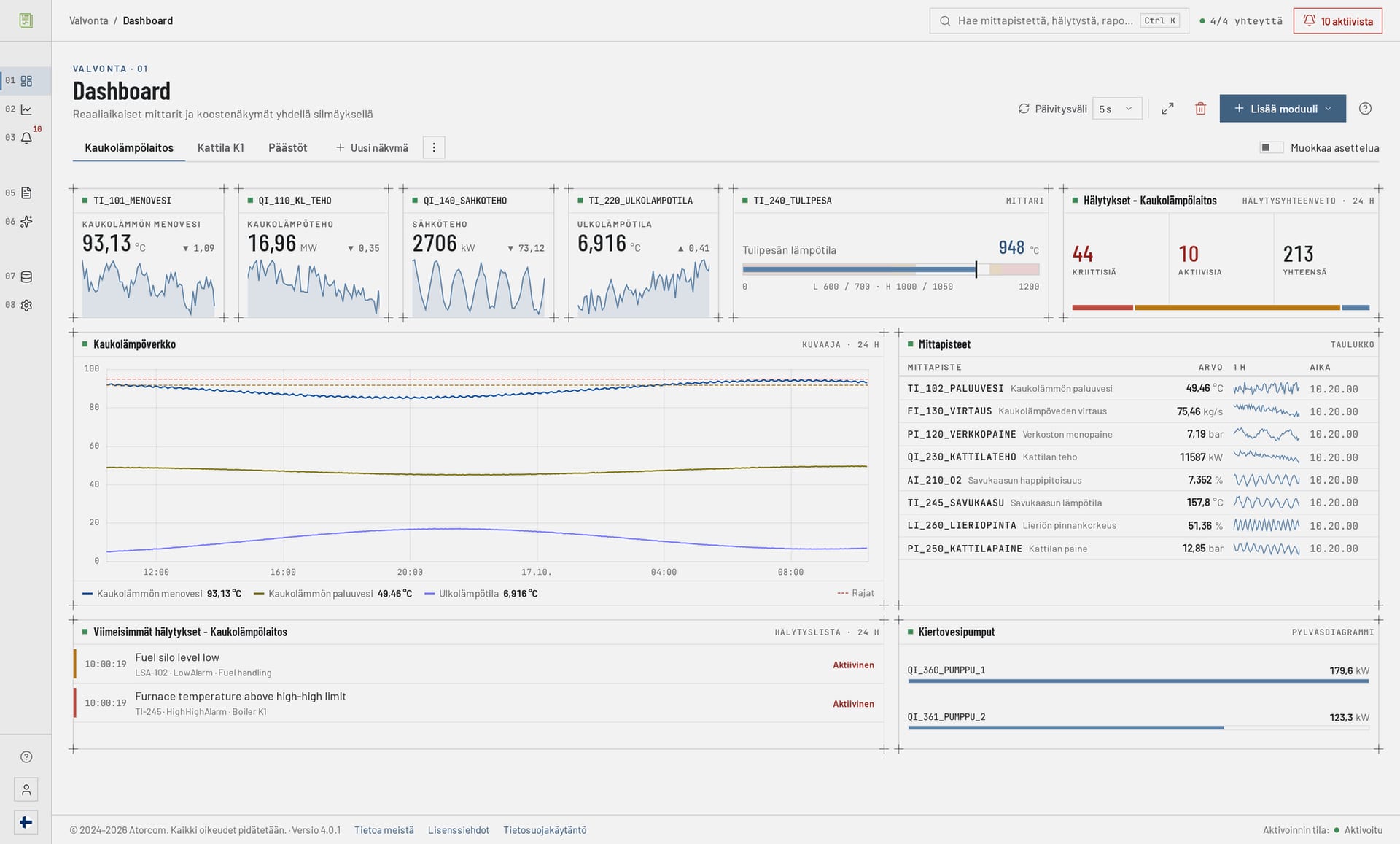
Task: Open the reports document icon in sidebar
Action: [26, 193]
